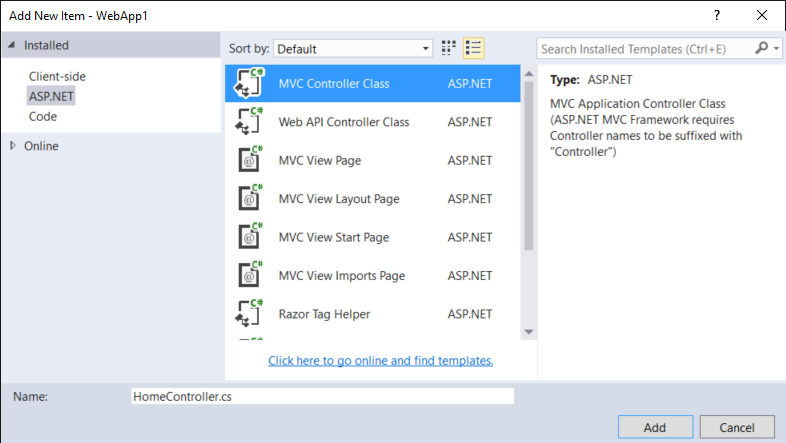The height and width of the screenshot is (443, 786).
Task: Expand the Online templates node
Action: (13, 146)
